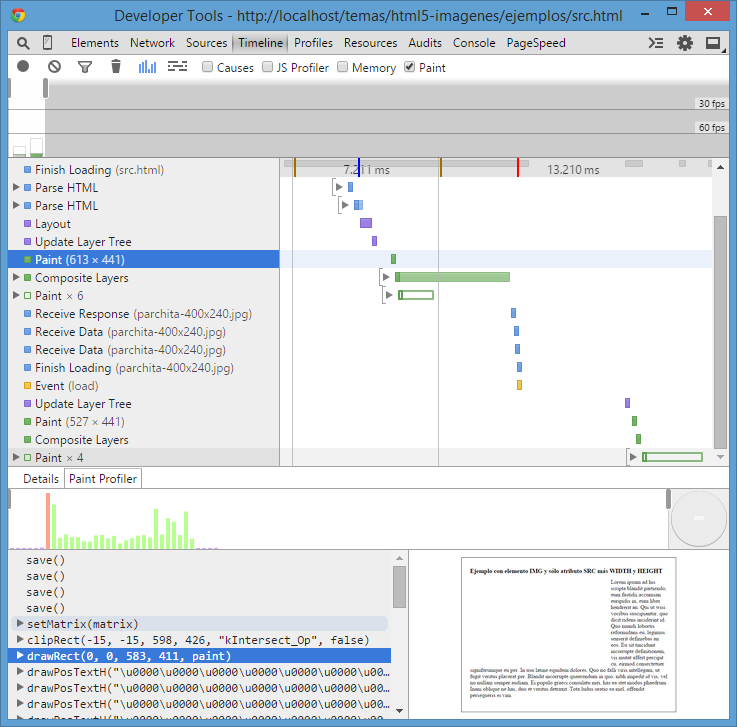Expand the first Parse HTML record
Viewport: 737px width, 727px height.
pyautogui.click(x=16, y=188)
